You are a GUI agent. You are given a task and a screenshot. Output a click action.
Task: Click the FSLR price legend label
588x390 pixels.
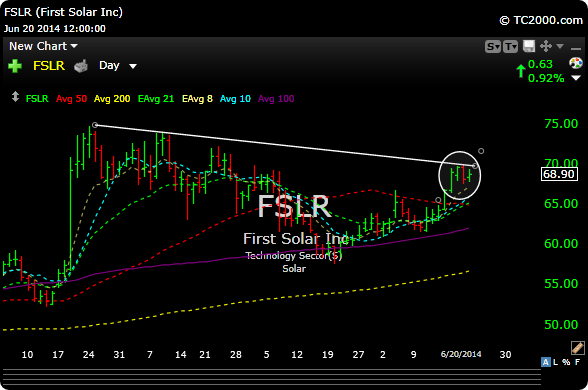click(x=37, y=99)
